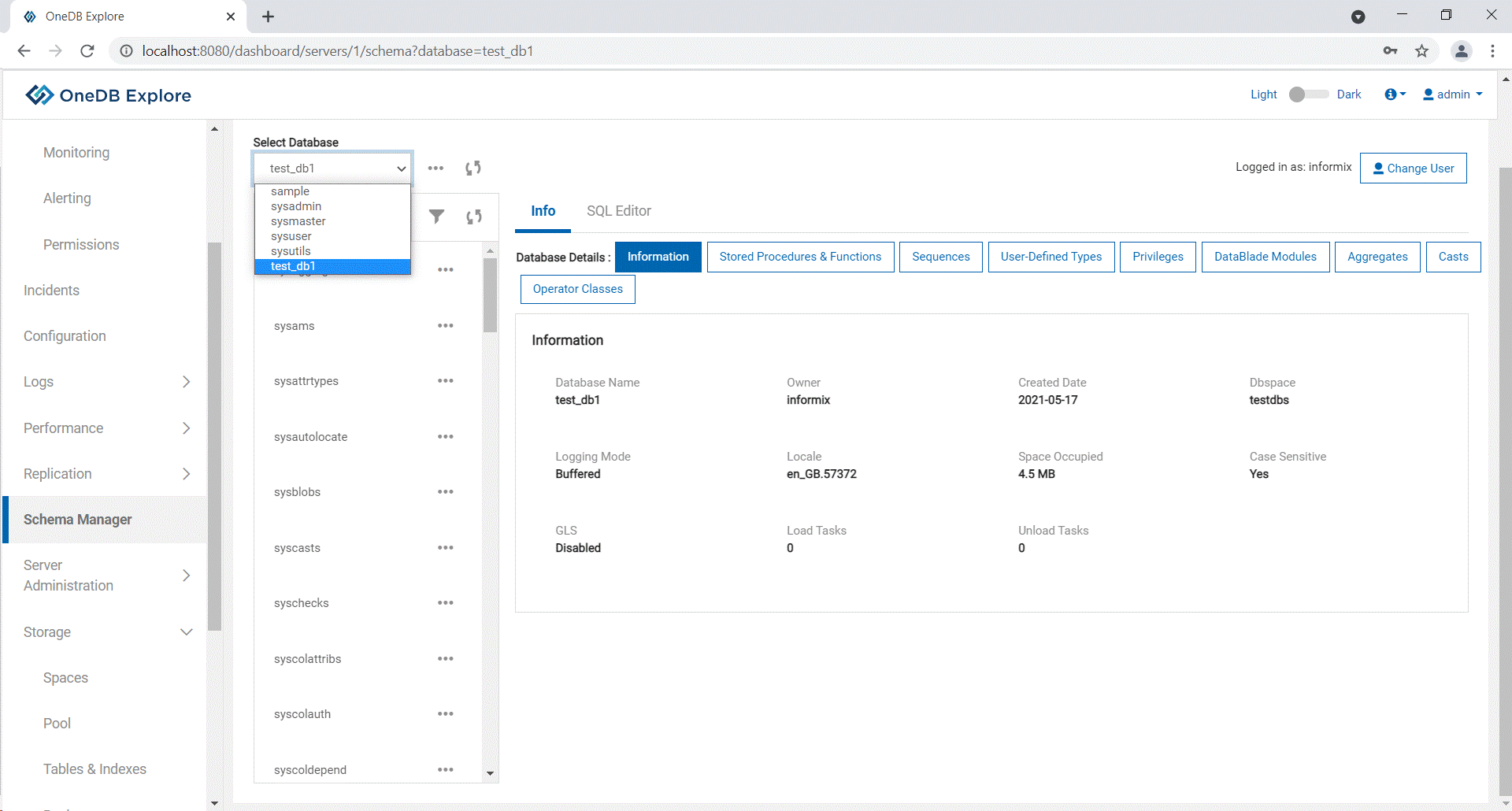
Task: Collapse the Storage sidebar section
Action: (186, 632)
